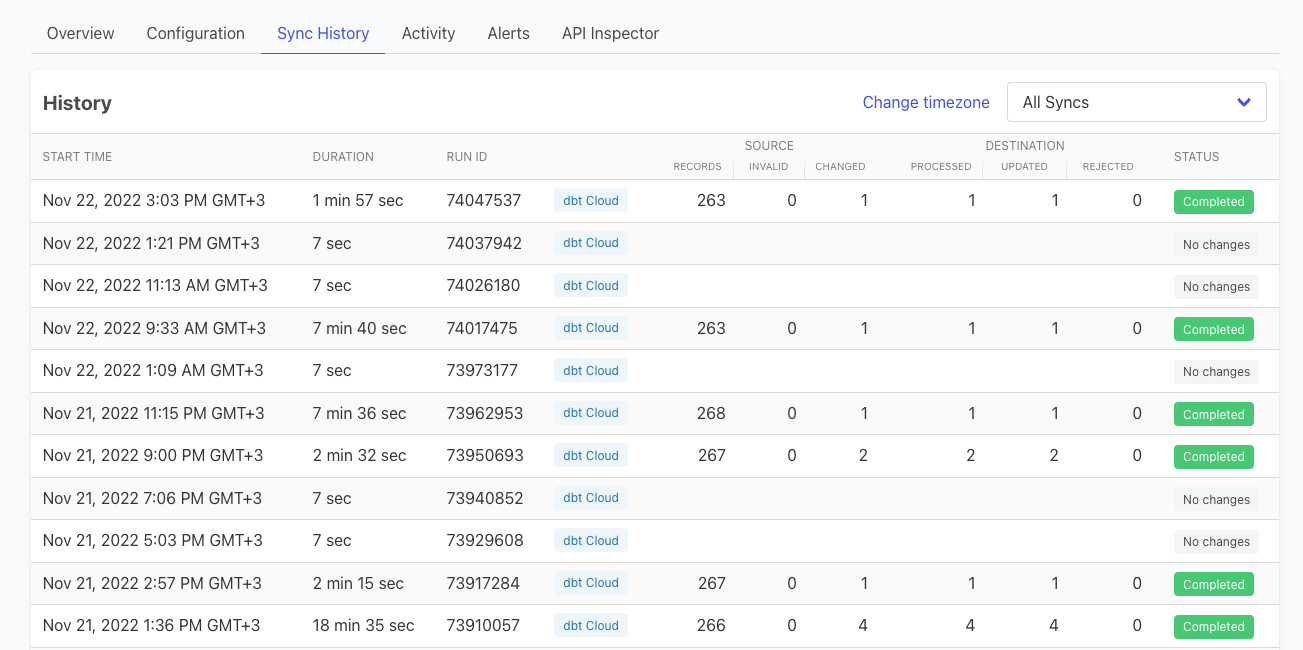Click the 7 min 40 sec duration

pyautogui.click(x=359, y=328)
